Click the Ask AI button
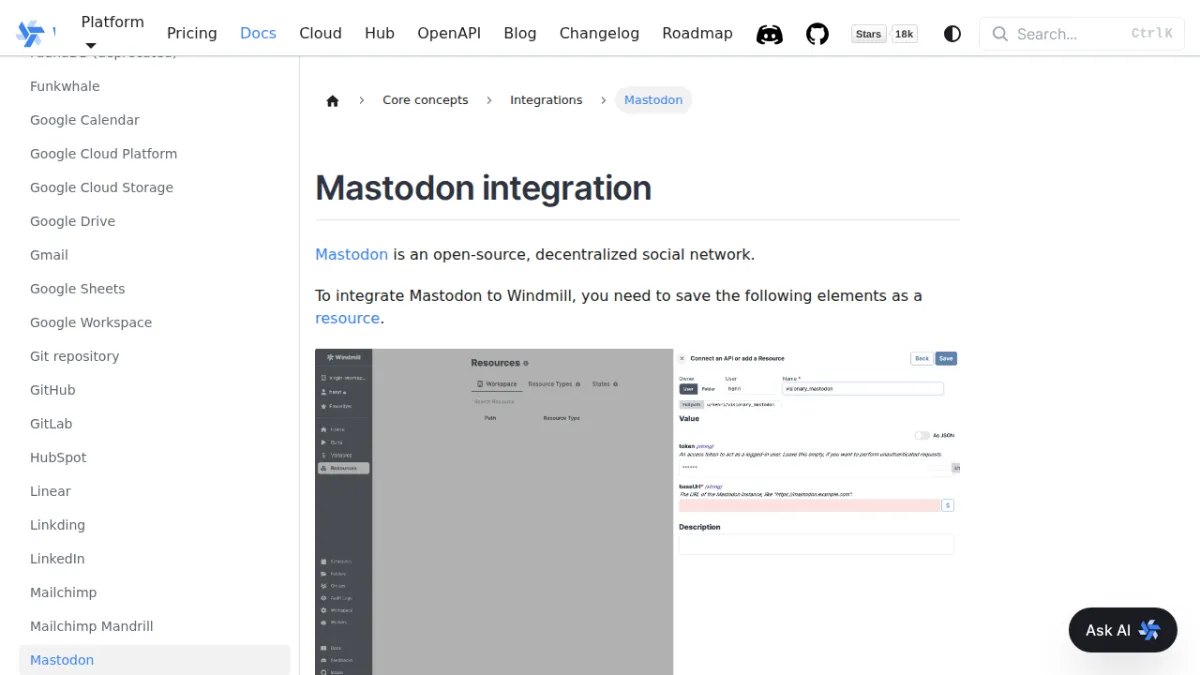1200x675 pixels. 1123,630
